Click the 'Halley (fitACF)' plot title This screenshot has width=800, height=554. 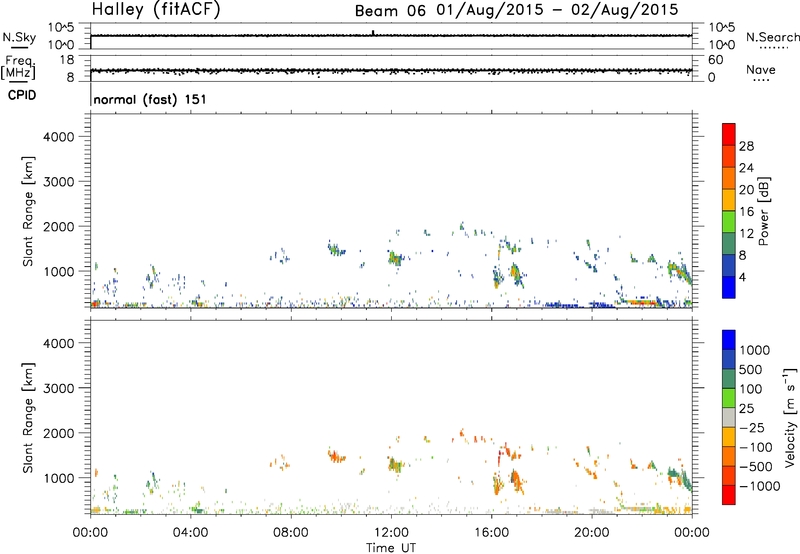156,10
